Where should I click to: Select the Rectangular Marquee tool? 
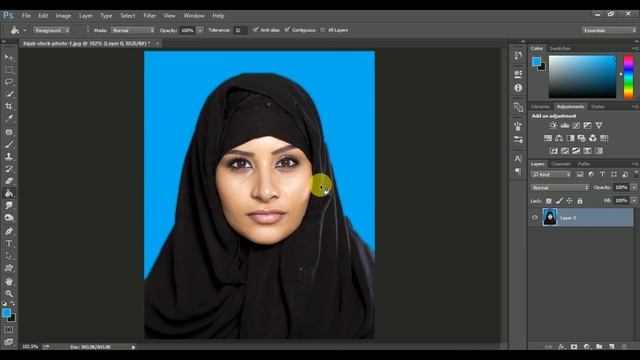pyautogui.click(x=9, y=70)
